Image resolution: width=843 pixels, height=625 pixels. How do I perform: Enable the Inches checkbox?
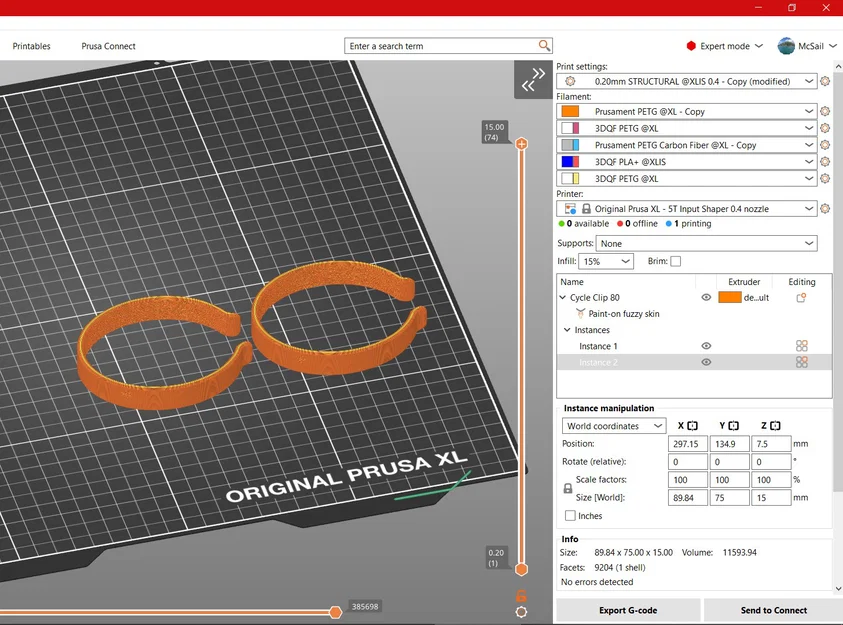570,515
